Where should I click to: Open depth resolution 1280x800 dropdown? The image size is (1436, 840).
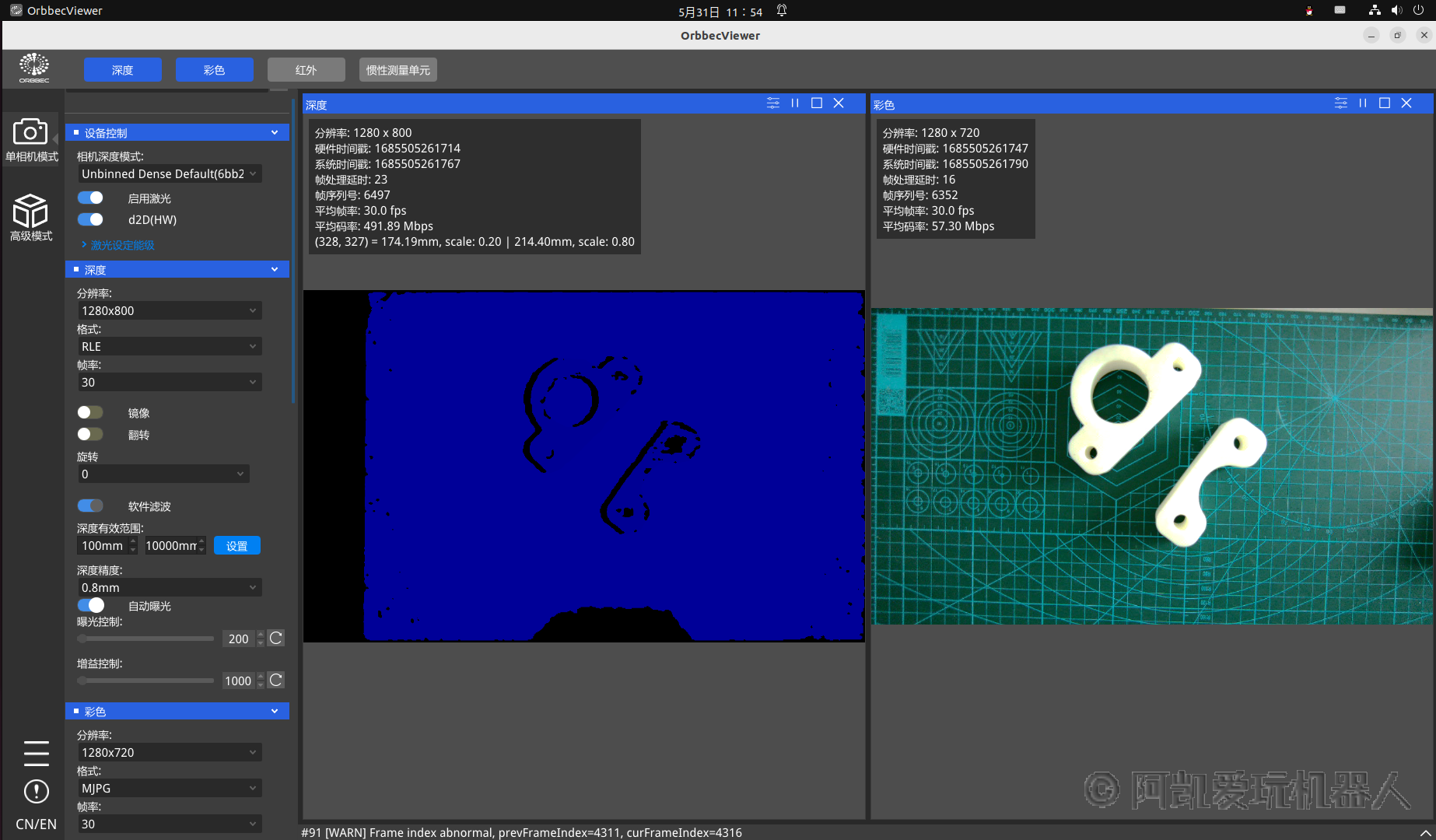(x=169, y=311)
